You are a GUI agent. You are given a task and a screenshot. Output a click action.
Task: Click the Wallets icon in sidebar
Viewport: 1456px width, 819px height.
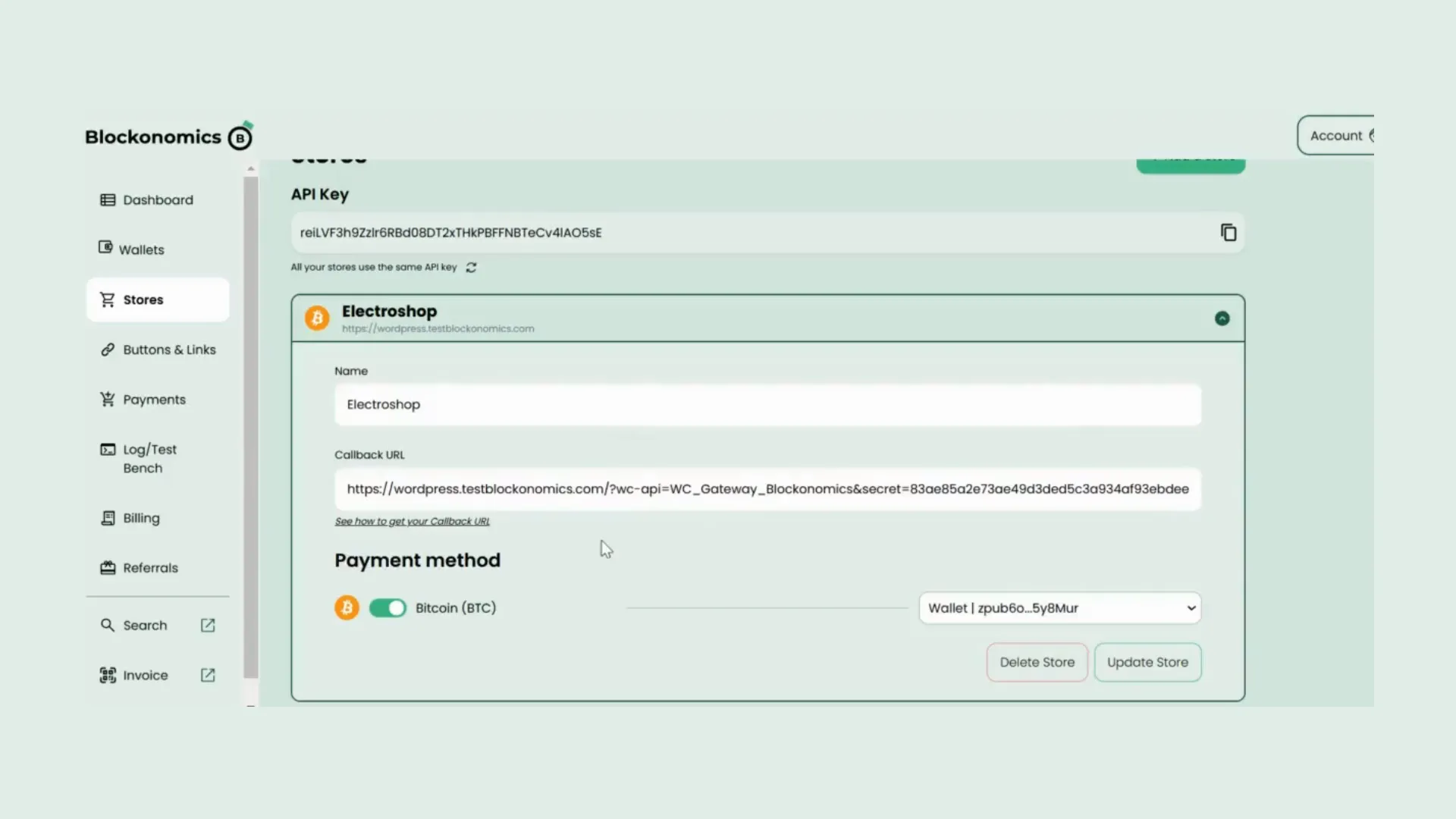pyautogui.click(x=105, y=247)
